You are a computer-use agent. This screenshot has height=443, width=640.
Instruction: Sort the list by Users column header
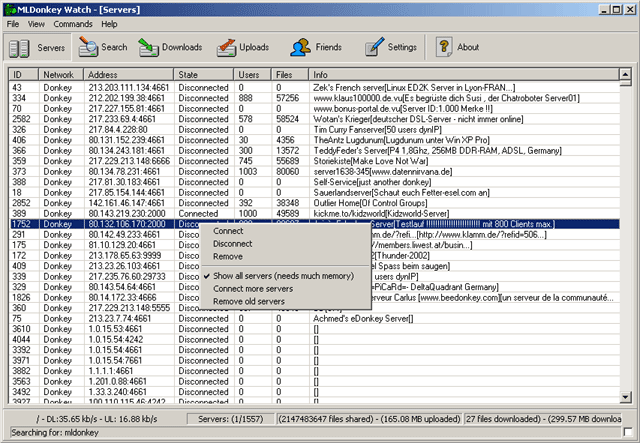click(252, 74)
